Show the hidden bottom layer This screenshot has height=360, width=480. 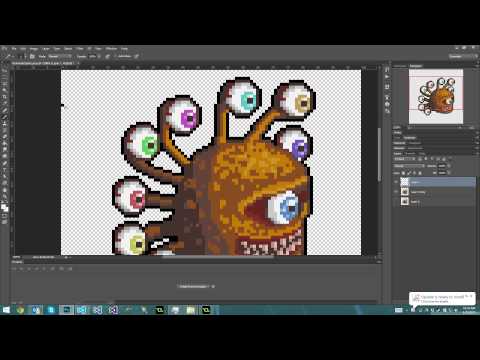point(396,201)
